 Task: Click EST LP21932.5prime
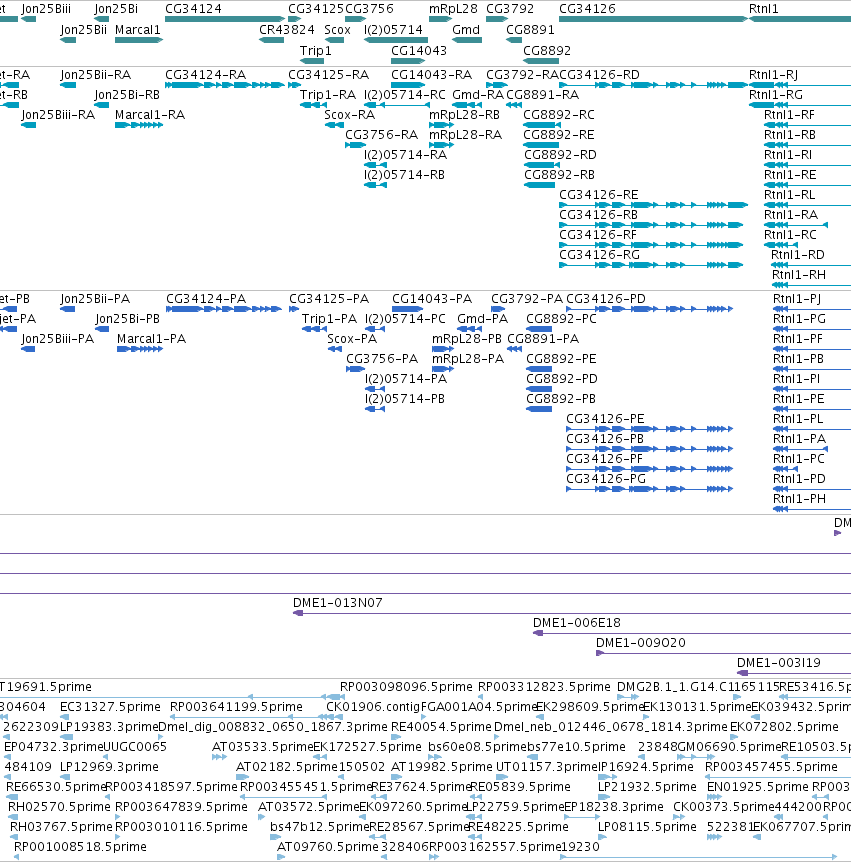[647, 787]
